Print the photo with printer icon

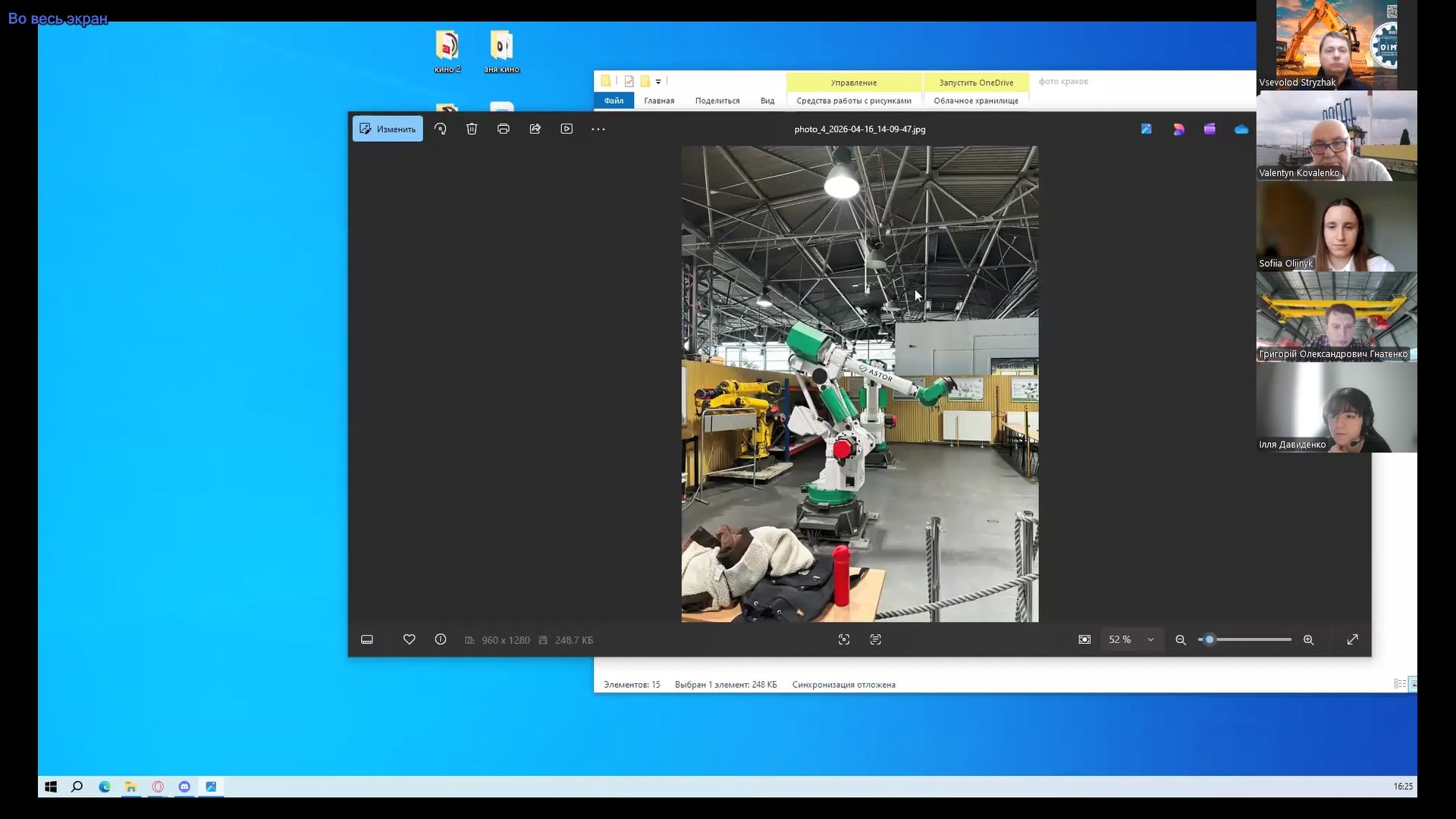coord(504,129)
